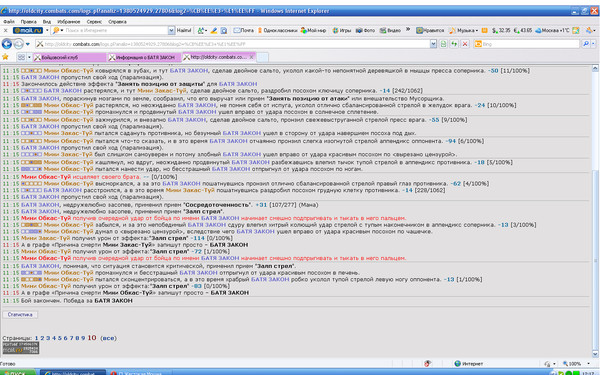Open the Музыка dropdown
600x375 pixels.
(x=463, y=30)
